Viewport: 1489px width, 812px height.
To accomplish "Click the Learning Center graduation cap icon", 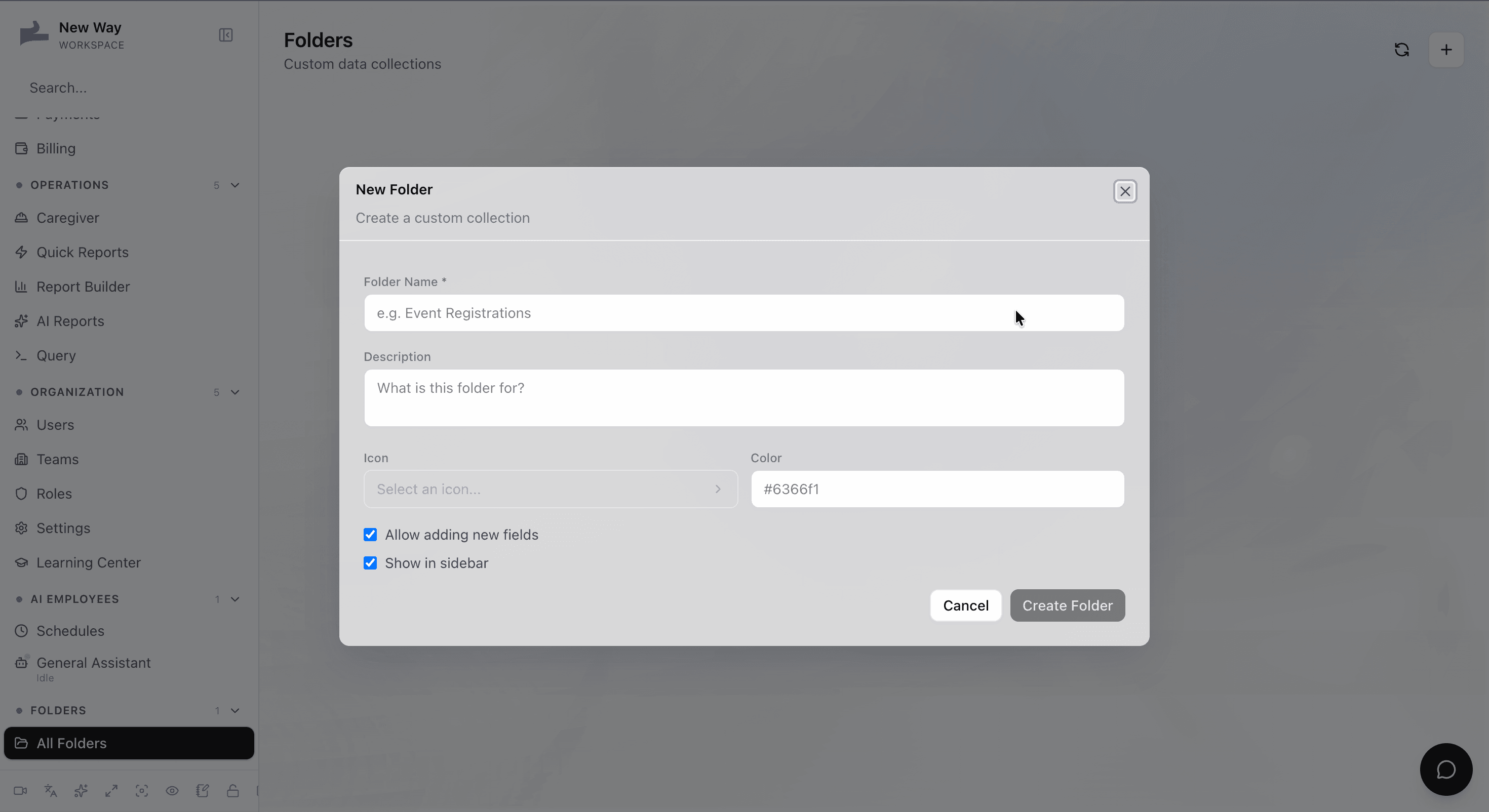I will [21, 562].
